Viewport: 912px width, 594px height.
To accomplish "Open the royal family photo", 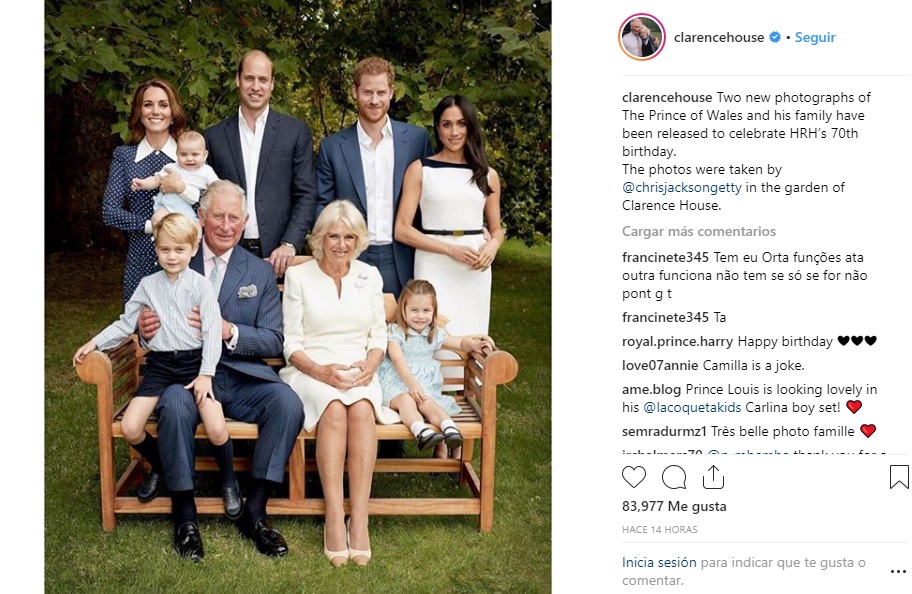I will pos(298,297).
